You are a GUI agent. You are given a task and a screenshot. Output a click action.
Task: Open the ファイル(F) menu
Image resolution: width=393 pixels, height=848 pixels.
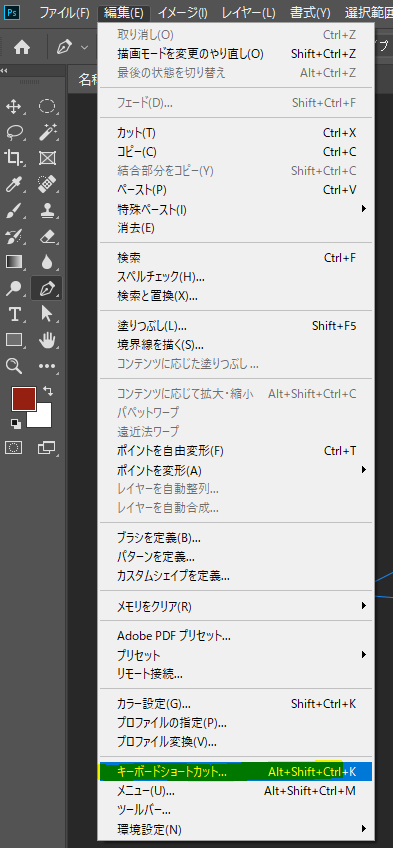tap(64, 12)
